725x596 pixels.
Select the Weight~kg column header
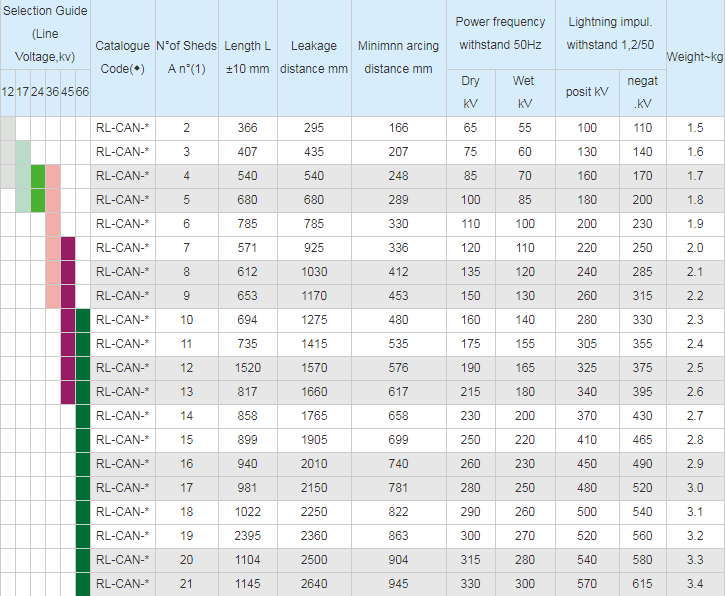coord(694,58)
